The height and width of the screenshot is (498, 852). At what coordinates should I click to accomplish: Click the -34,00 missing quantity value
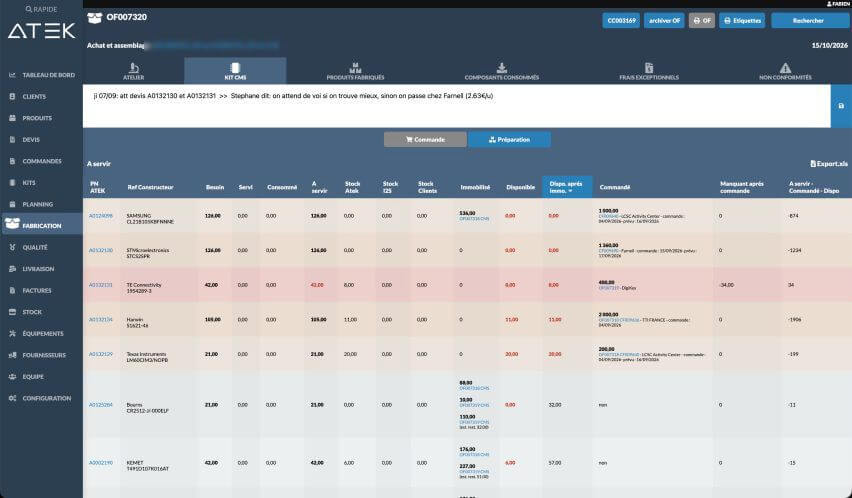pyautogui.click(x=726, y=285)
